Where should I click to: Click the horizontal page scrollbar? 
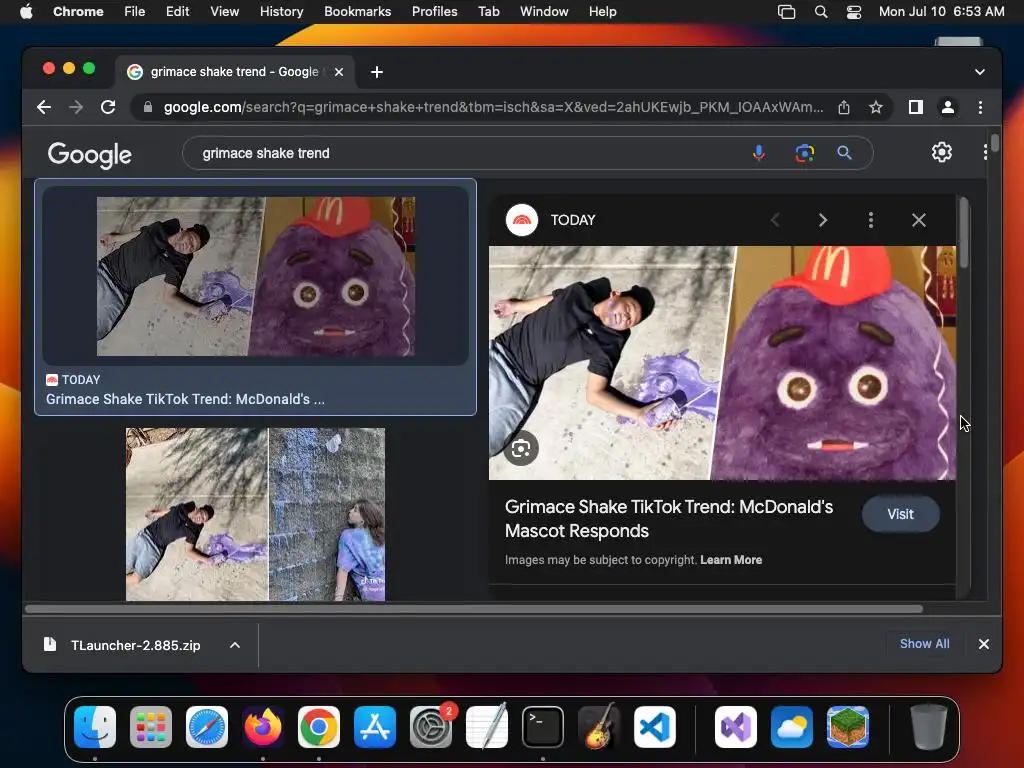coord(474,609)
